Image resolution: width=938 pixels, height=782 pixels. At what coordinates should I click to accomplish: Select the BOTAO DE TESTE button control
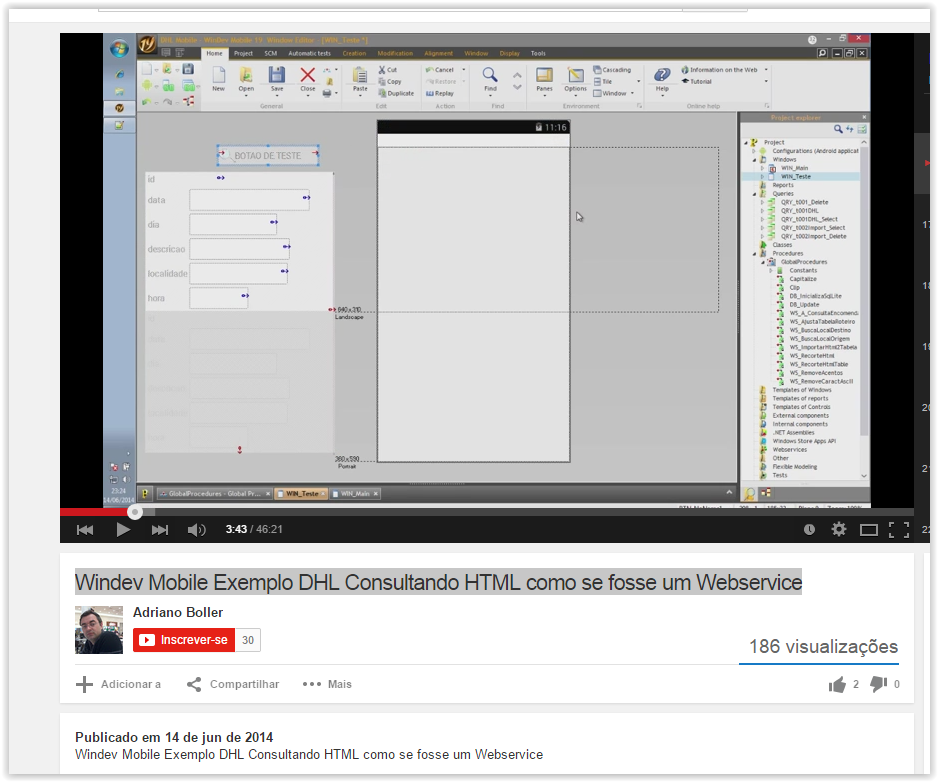click(x=267, y=156)
